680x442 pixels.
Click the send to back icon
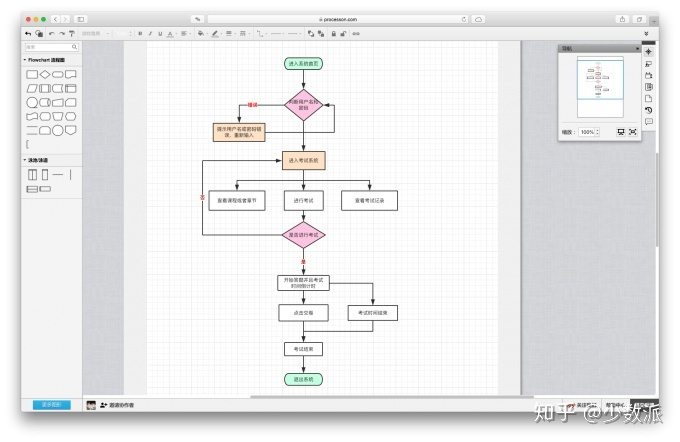pos(321,33)
